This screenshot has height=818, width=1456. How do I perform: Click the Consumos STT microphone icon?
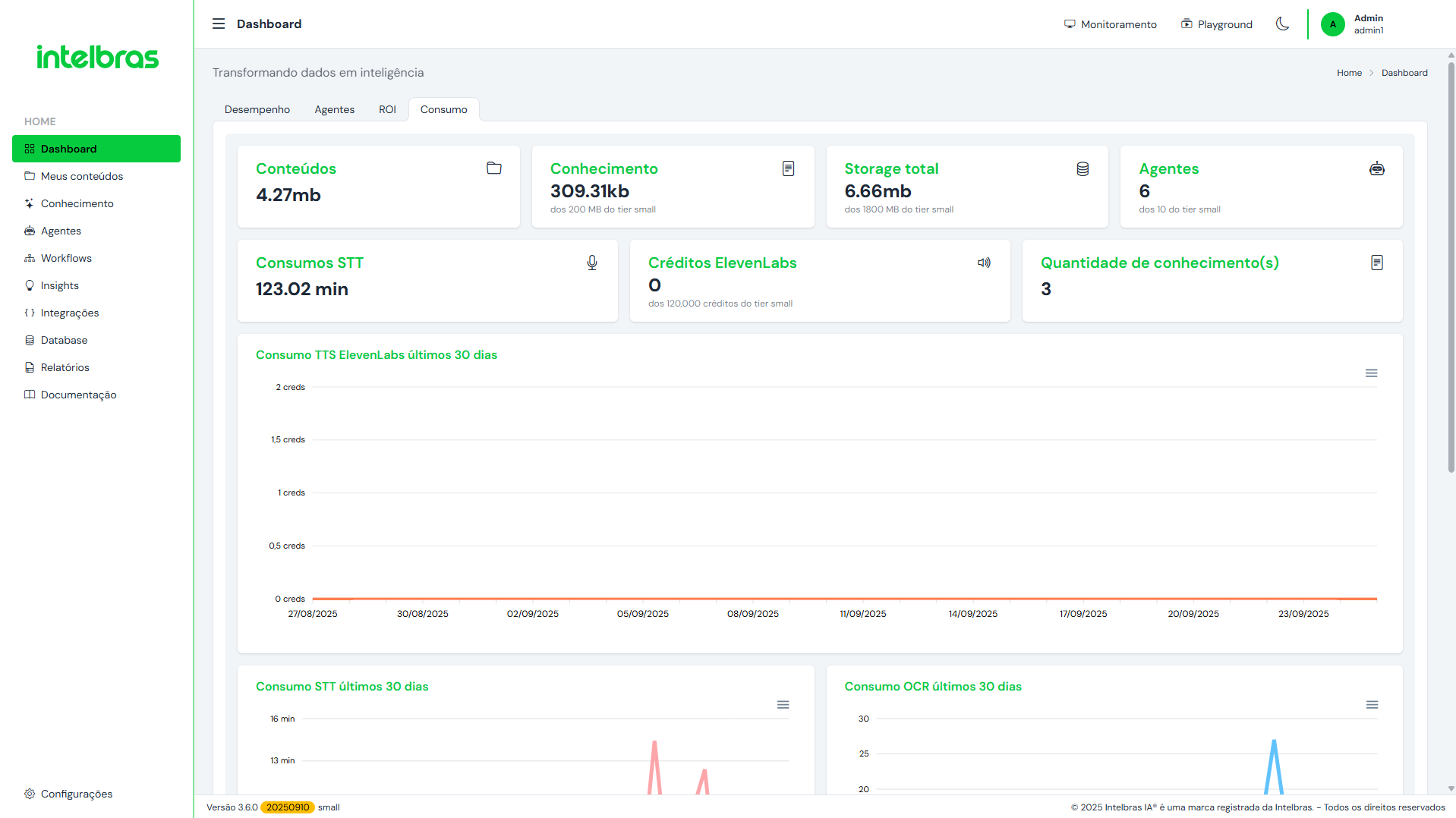pos(592,263)
